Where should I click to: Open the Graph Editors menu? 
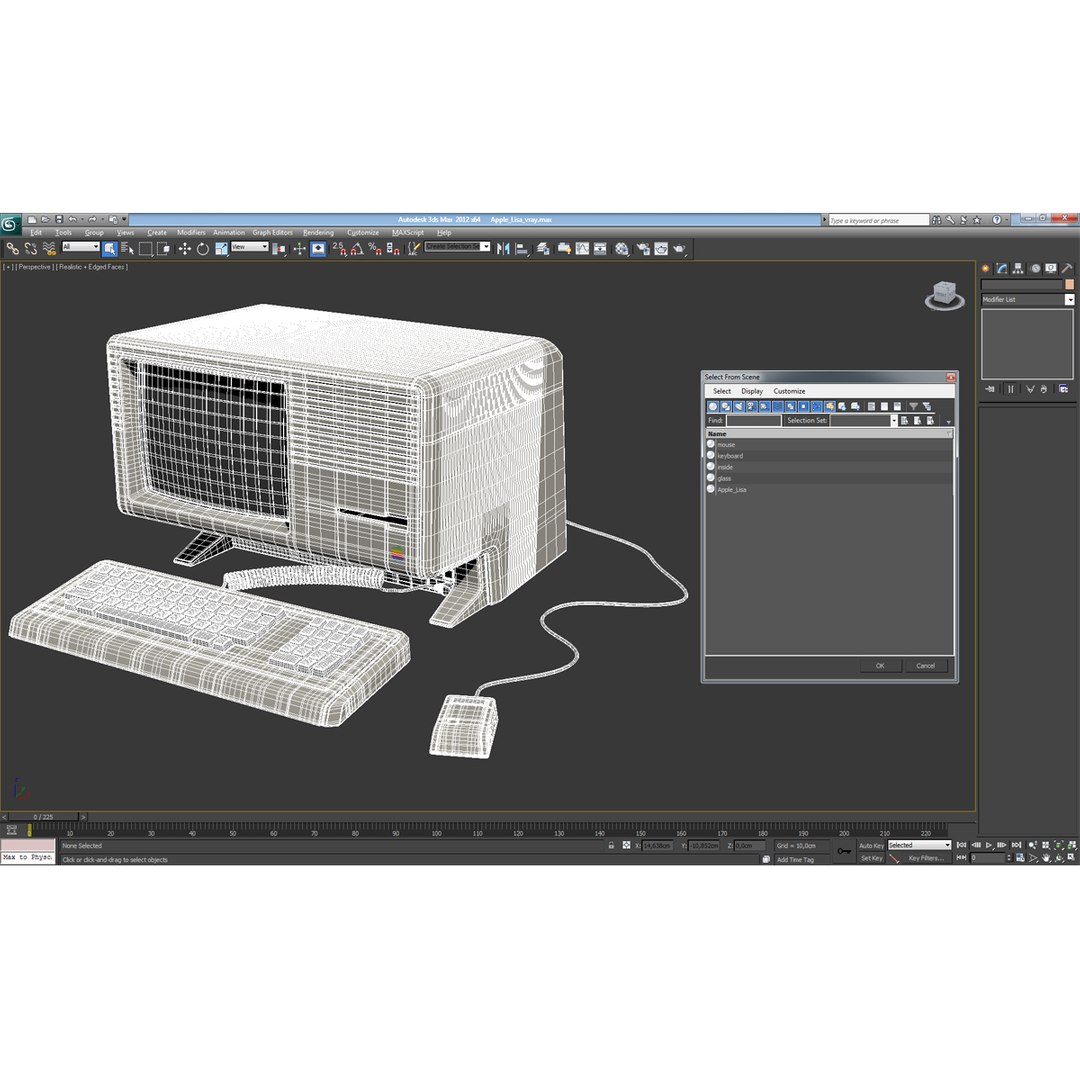coord(272,233)
